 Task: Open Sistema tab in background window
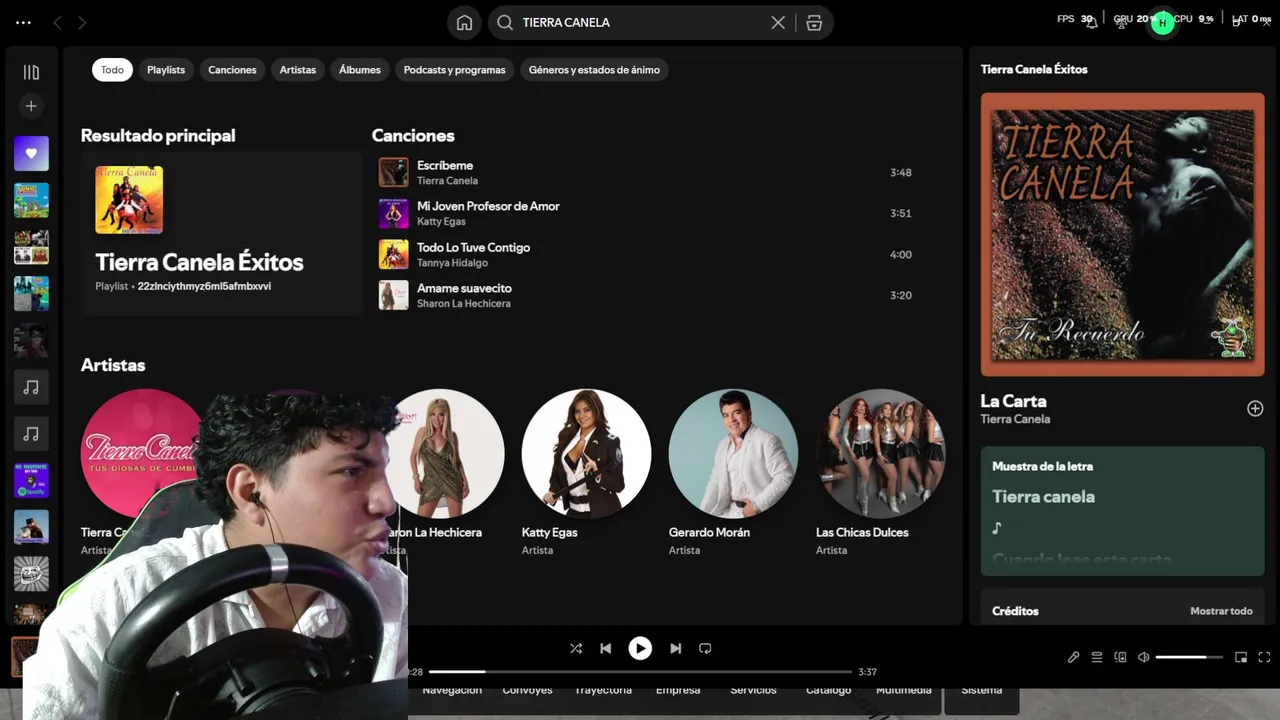982,691
